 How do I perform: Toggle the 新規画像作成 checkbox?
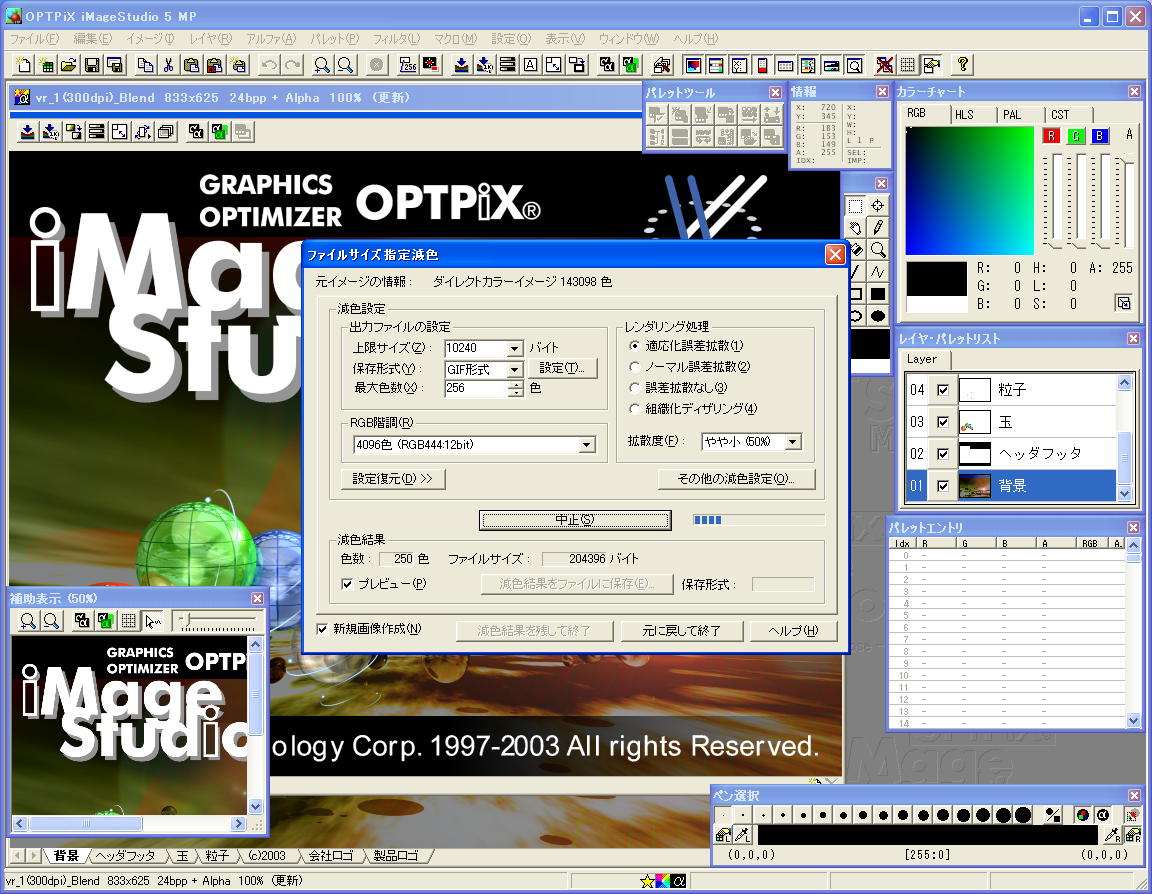(x=322, y=629)
